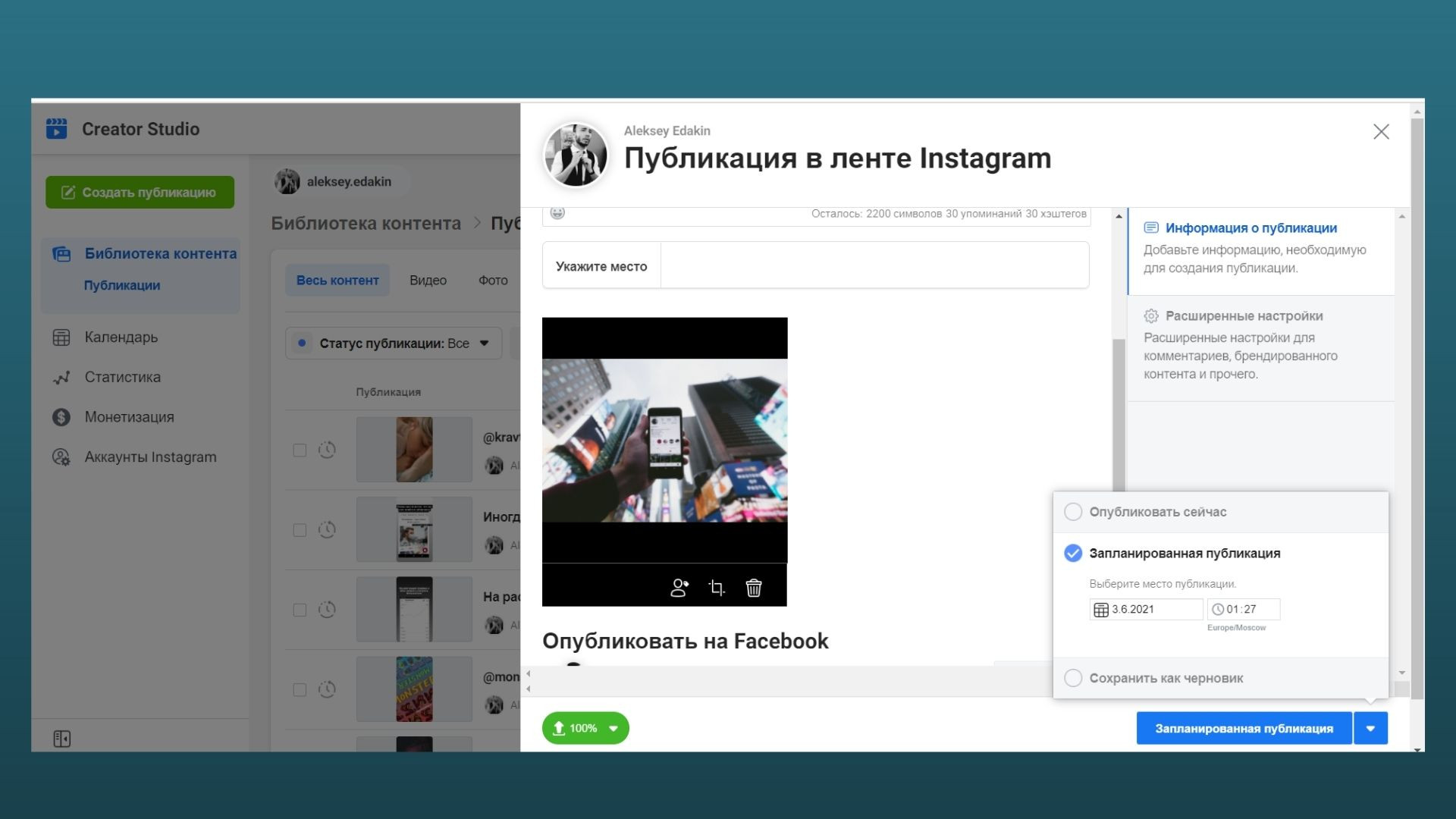This screenshot has height=819, width=1456.
Task: Click the Статистика graph icon
Action: tap(61, 378)
